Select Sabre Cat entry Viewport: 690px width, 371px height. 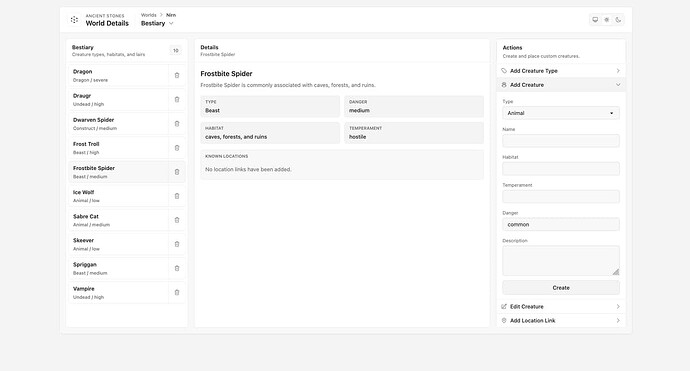(118, 220)
